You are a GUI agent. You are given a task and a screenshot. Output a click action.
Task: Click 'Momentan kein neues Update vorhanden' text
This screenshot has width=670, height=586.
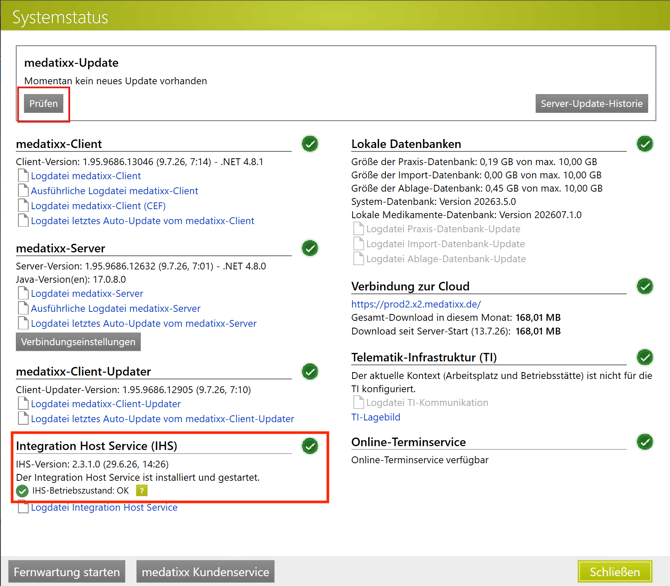116,81
